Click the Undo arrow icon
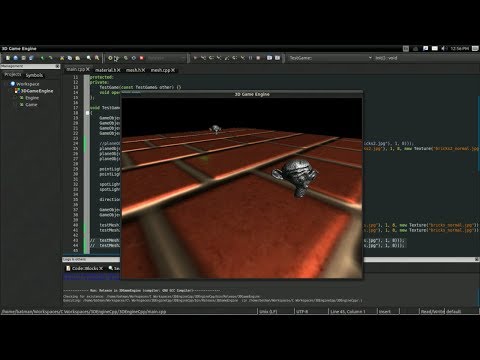Screen dimensions: 480x360 point(42,58)
